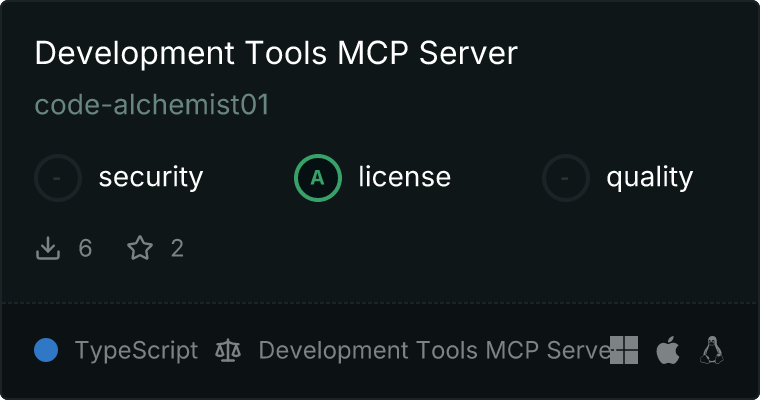Screen dimensions: 760x400
Task: Select the quality label text
Action: pyautogui.click(x=649, y=178)
